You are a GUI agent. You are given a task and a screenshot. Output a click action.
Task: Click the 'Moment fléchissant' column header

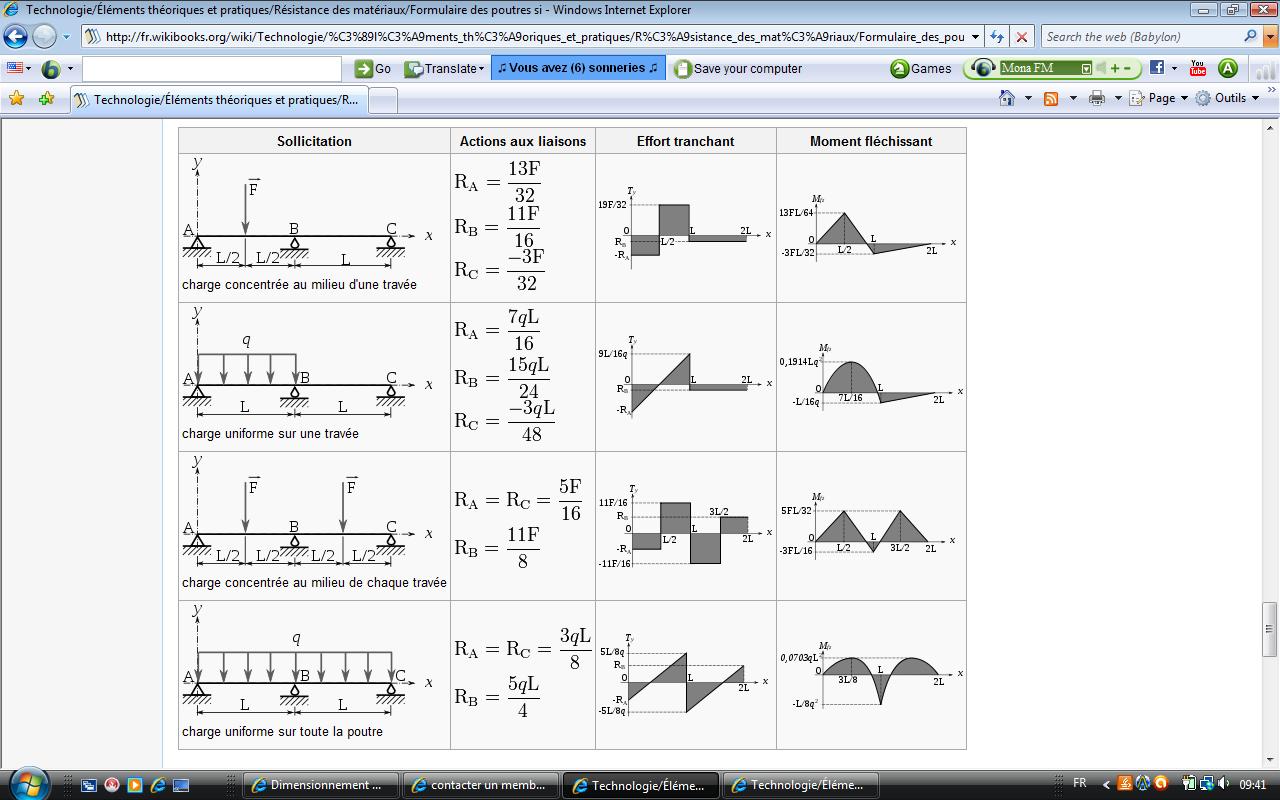click(x=871, y=141)
